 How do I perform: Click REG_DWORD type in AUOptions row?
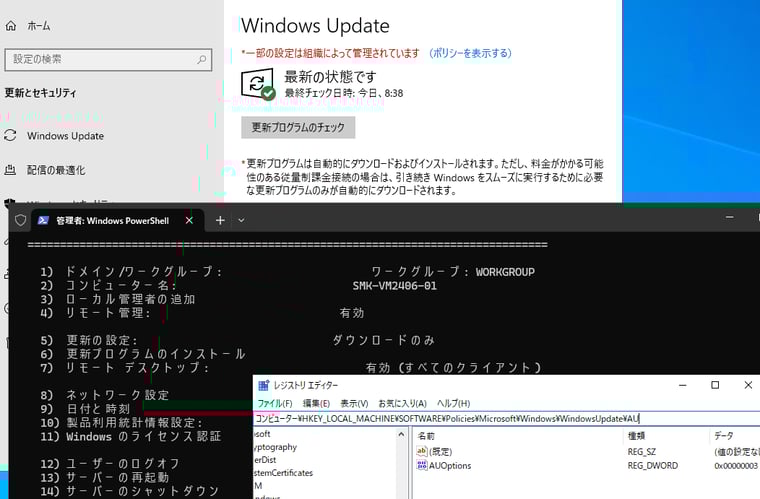(x=653, y=466)
